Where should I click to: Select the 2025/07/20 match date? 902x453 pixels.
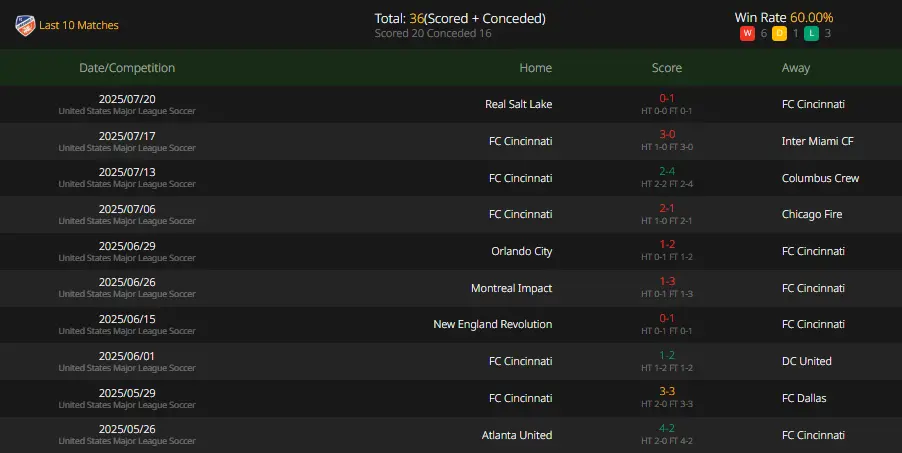click(x=127, y=99)
